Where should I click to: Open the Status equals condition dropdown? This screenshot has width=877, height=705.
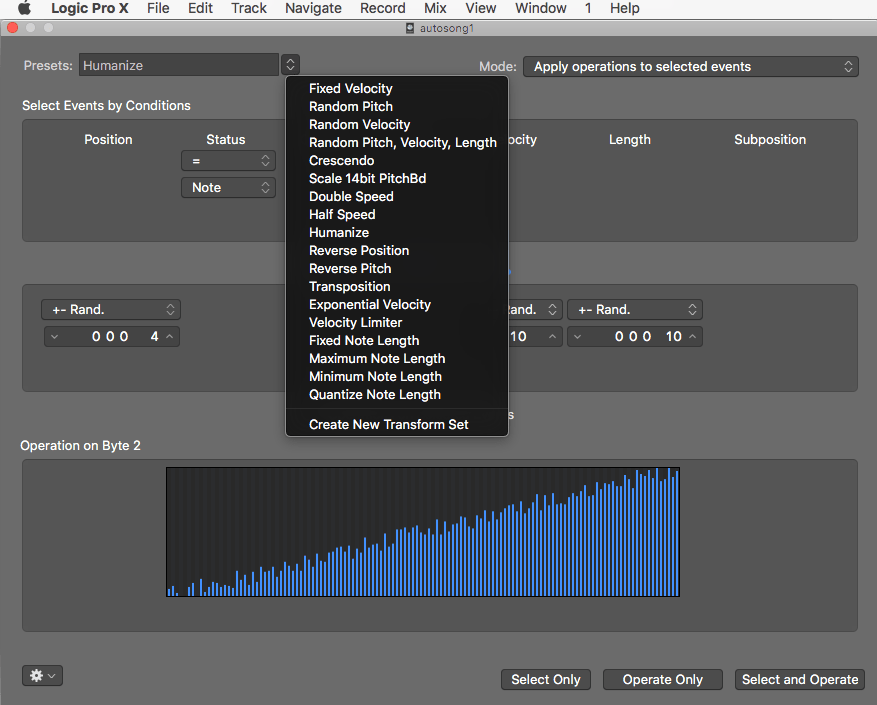[228, 161]
